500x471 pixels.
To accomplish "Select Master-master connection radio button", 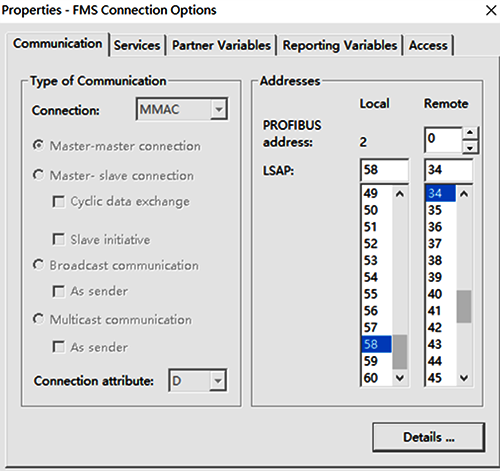I will 38,146.
